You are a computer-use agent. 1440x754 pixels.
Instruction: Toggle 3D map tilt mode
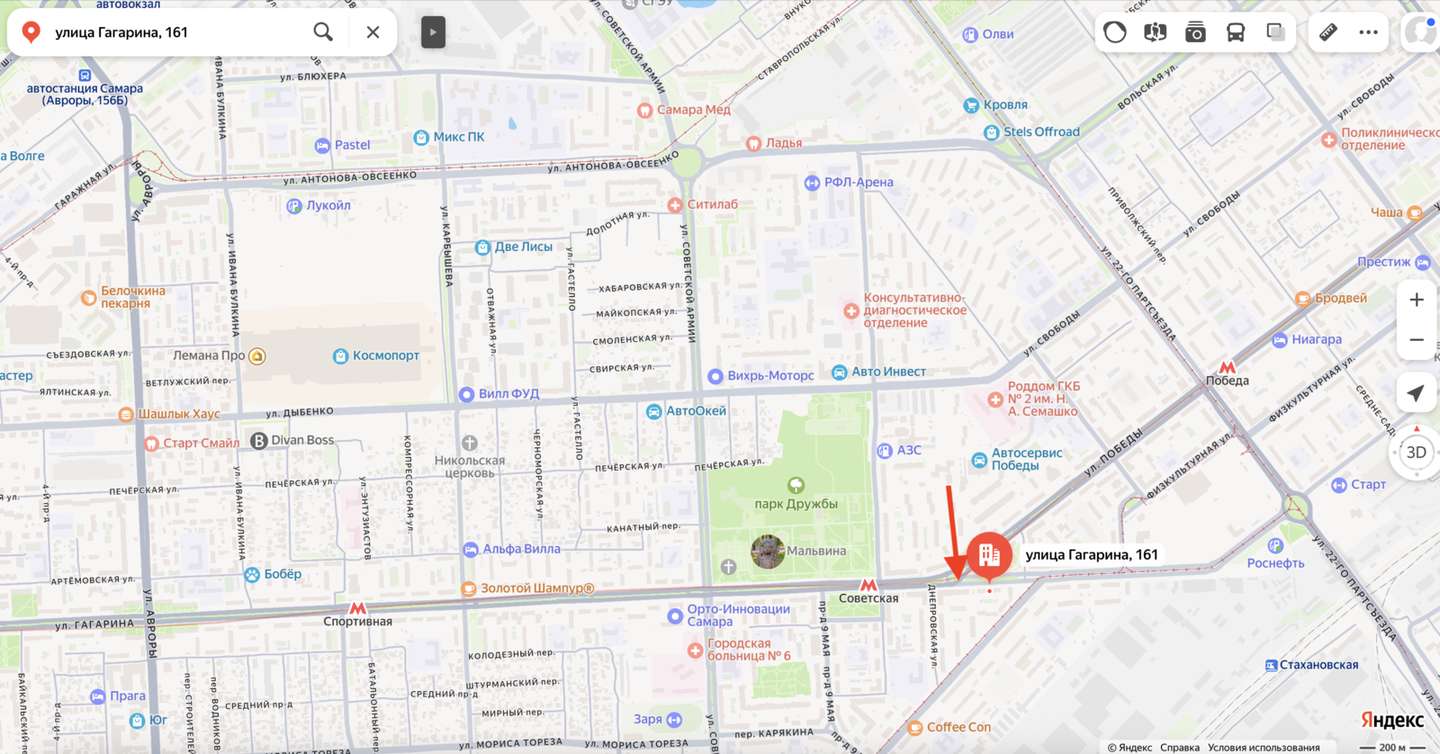[1416, 452]
